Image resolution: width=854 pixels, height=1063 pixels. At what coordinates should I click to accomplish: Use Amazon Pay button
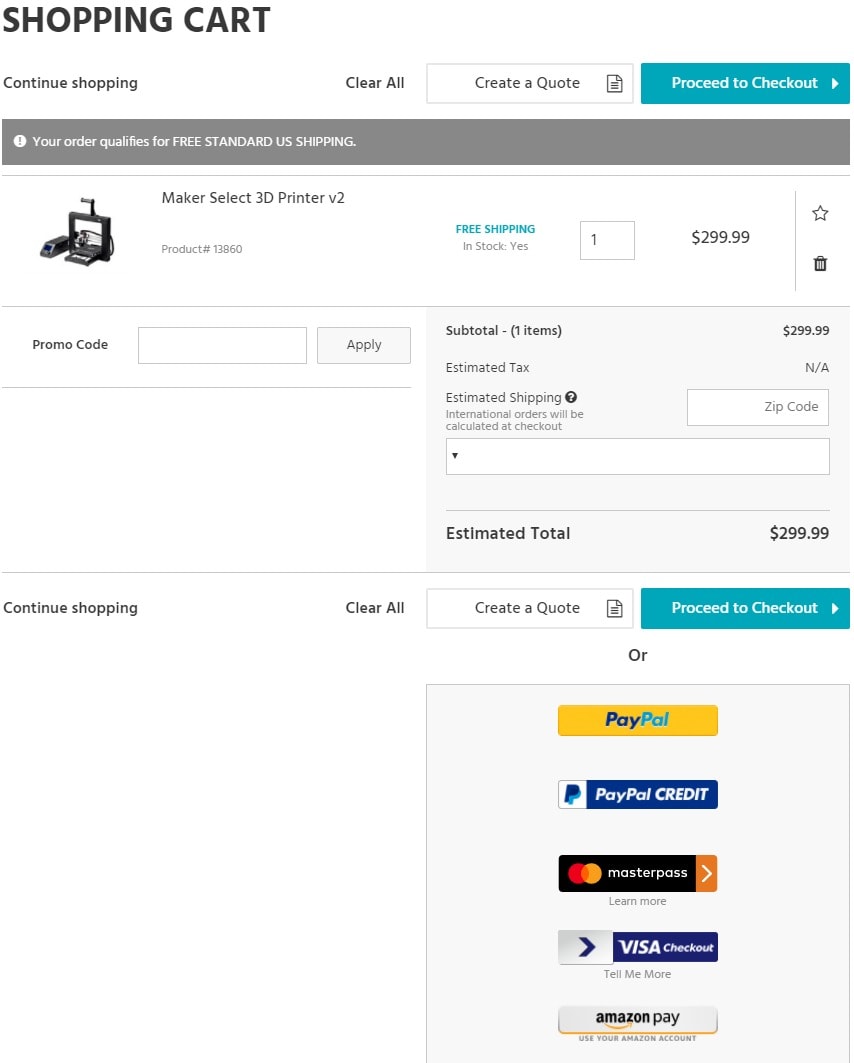[x=637, y=1023]
